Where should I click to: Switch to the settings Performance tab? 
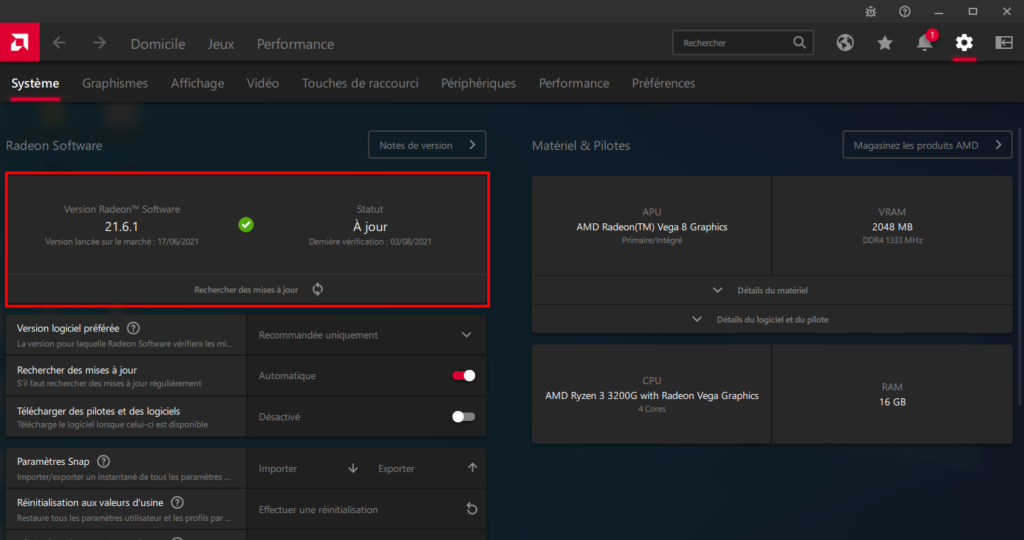[x=574, y=83]
